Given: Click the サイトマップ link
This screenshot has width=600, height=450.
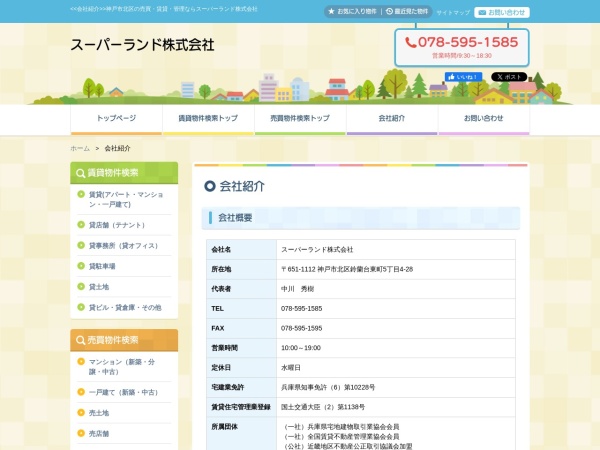Looking at the screenshot, I should 453,13.
